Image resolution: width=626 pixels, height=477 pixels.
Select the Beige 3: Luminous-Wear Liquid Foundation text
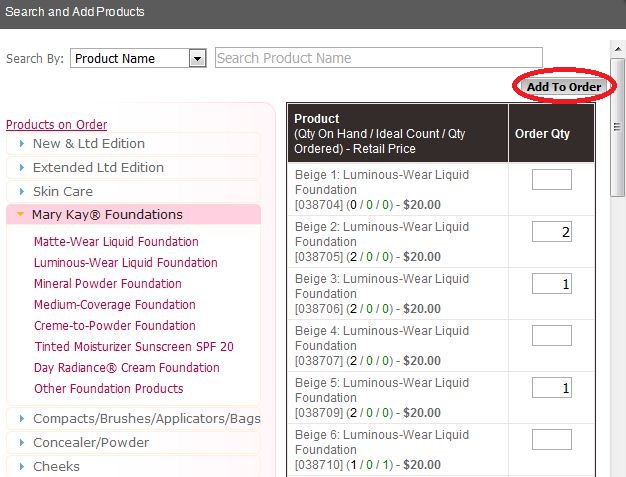[382, 286]
